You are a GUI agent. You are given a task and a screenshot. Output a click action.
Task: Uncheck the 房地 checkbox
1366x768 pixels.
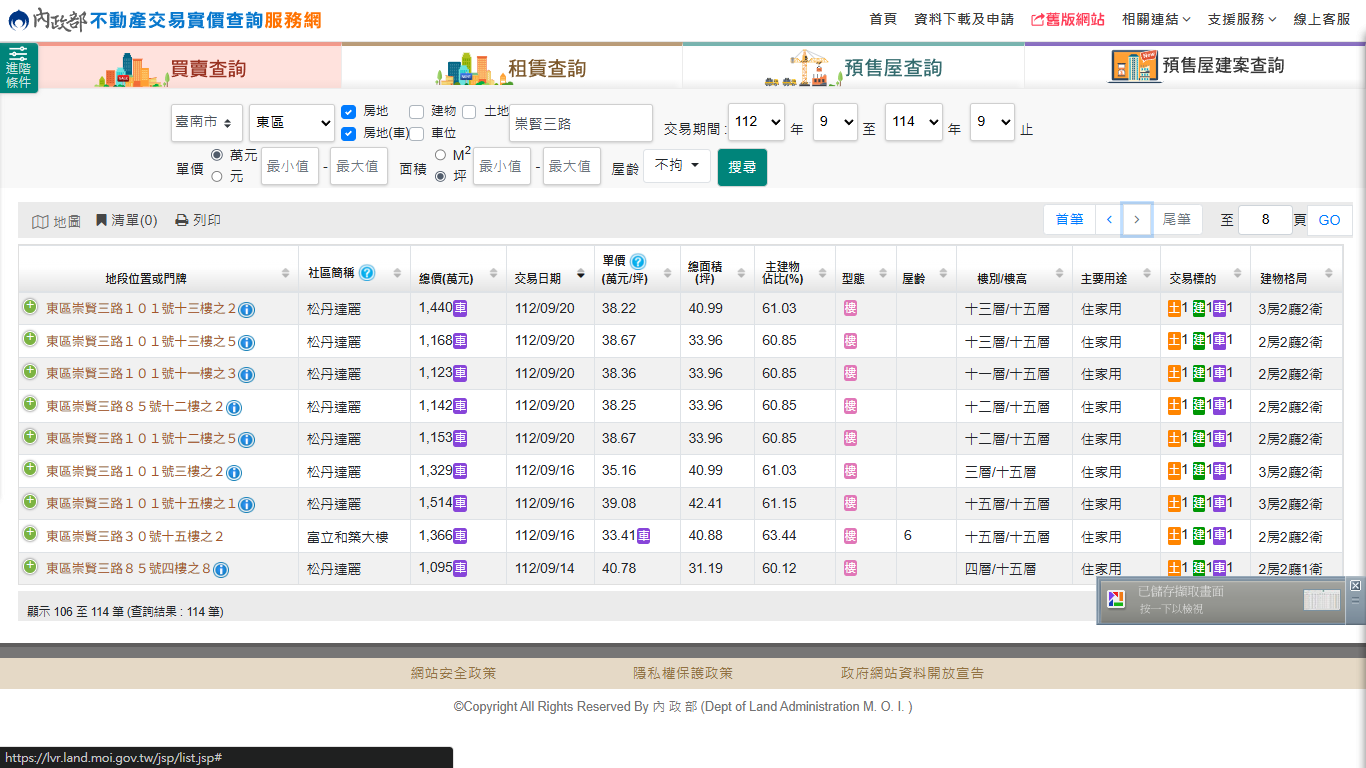point(348,111)
